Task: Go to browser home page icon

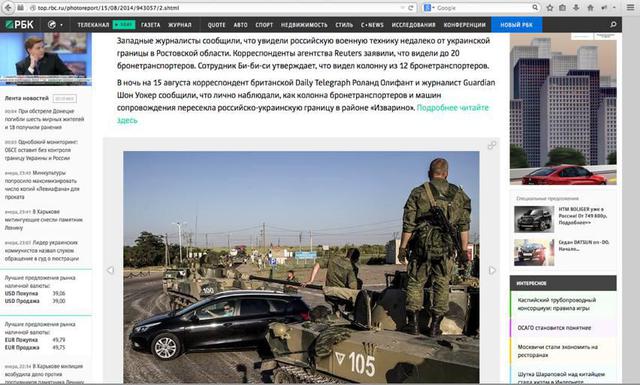Action: (590, 8)
